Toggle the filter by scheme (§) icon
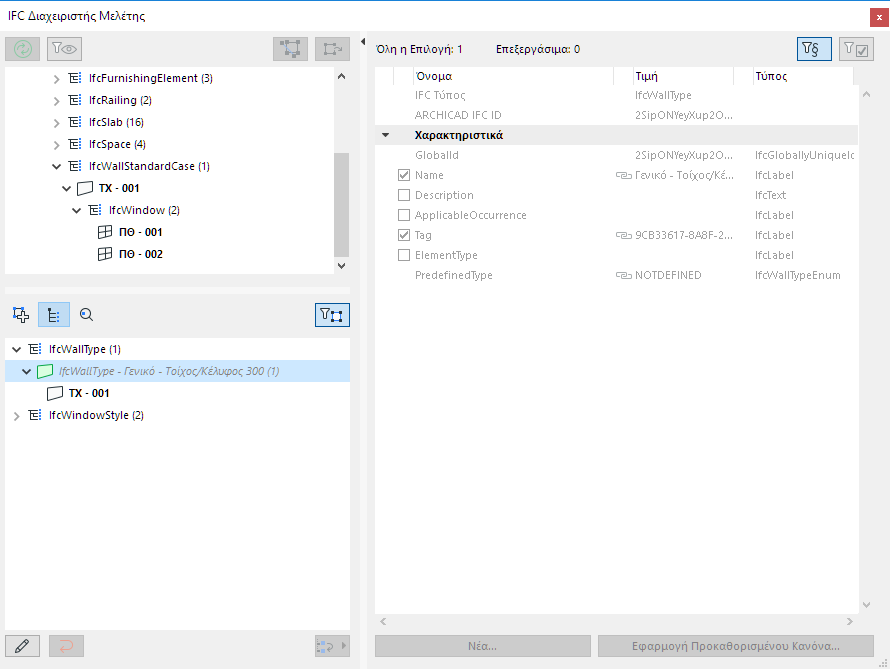Image resolution: width=890 pixels, height=669 pixels. [x=815, y=49]
